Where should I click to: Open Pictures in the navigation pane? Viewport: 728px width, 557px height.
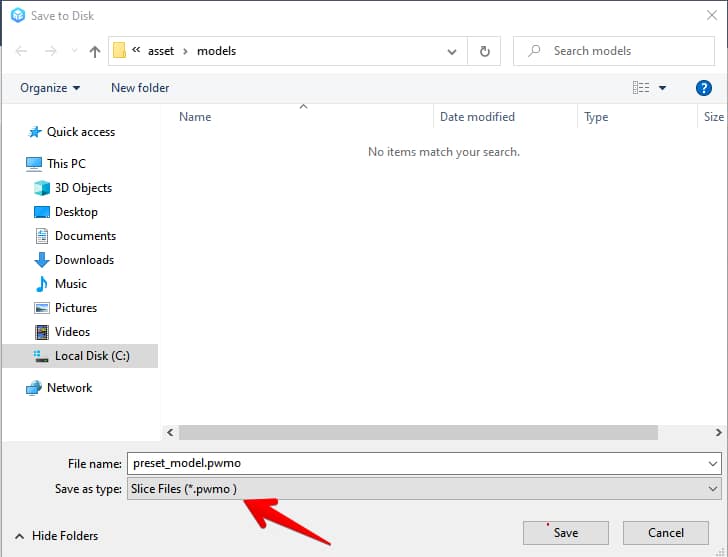(76, 308)
